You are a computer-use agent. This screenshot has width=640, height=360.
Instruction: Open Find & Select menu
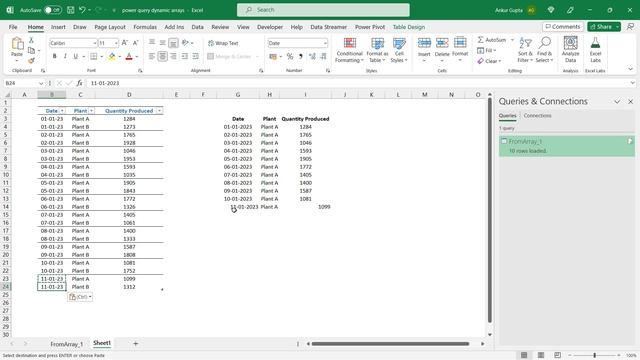[544, 50]
